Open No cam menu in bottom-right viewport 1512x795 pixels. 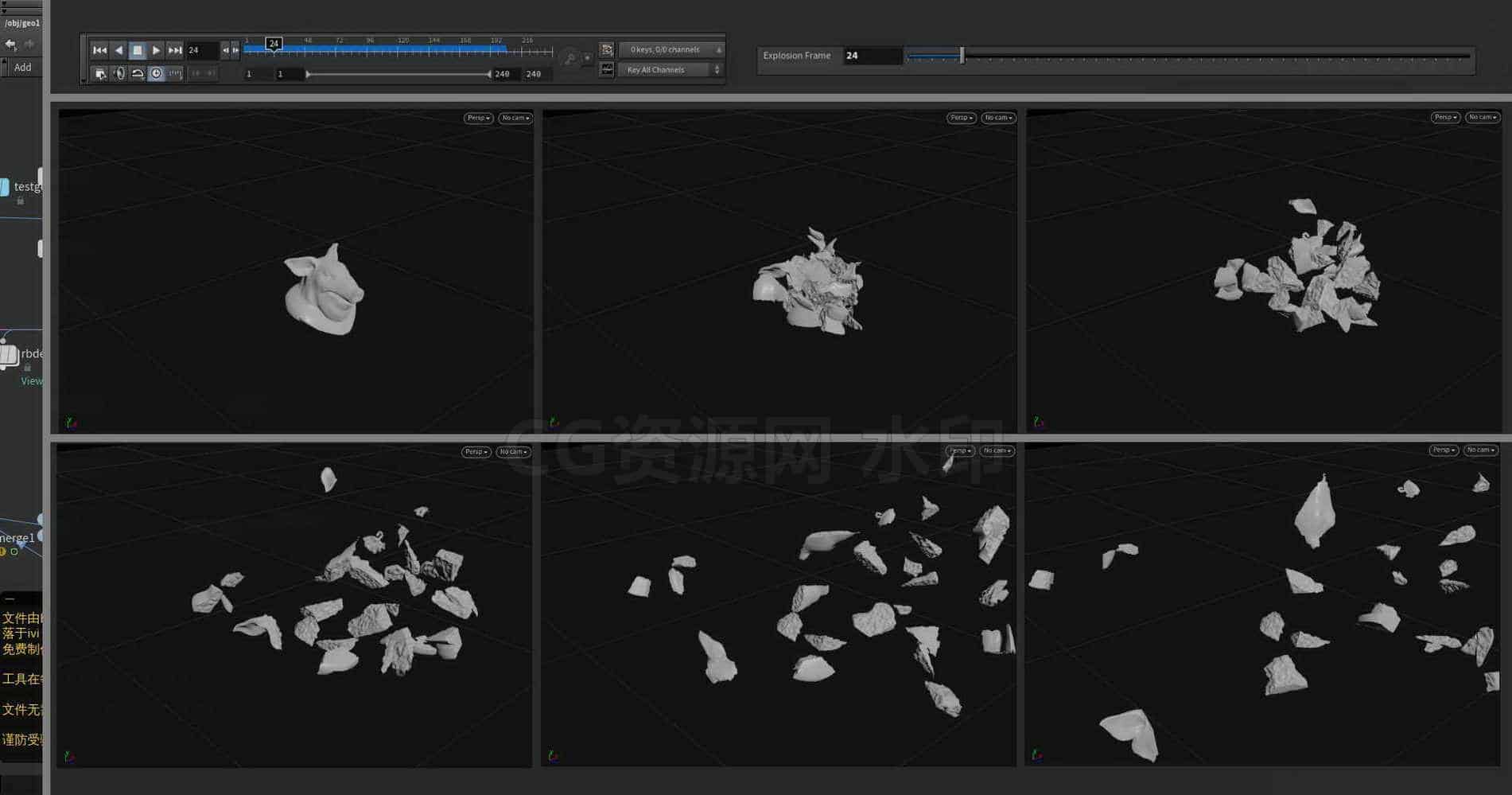point(1480,450)
